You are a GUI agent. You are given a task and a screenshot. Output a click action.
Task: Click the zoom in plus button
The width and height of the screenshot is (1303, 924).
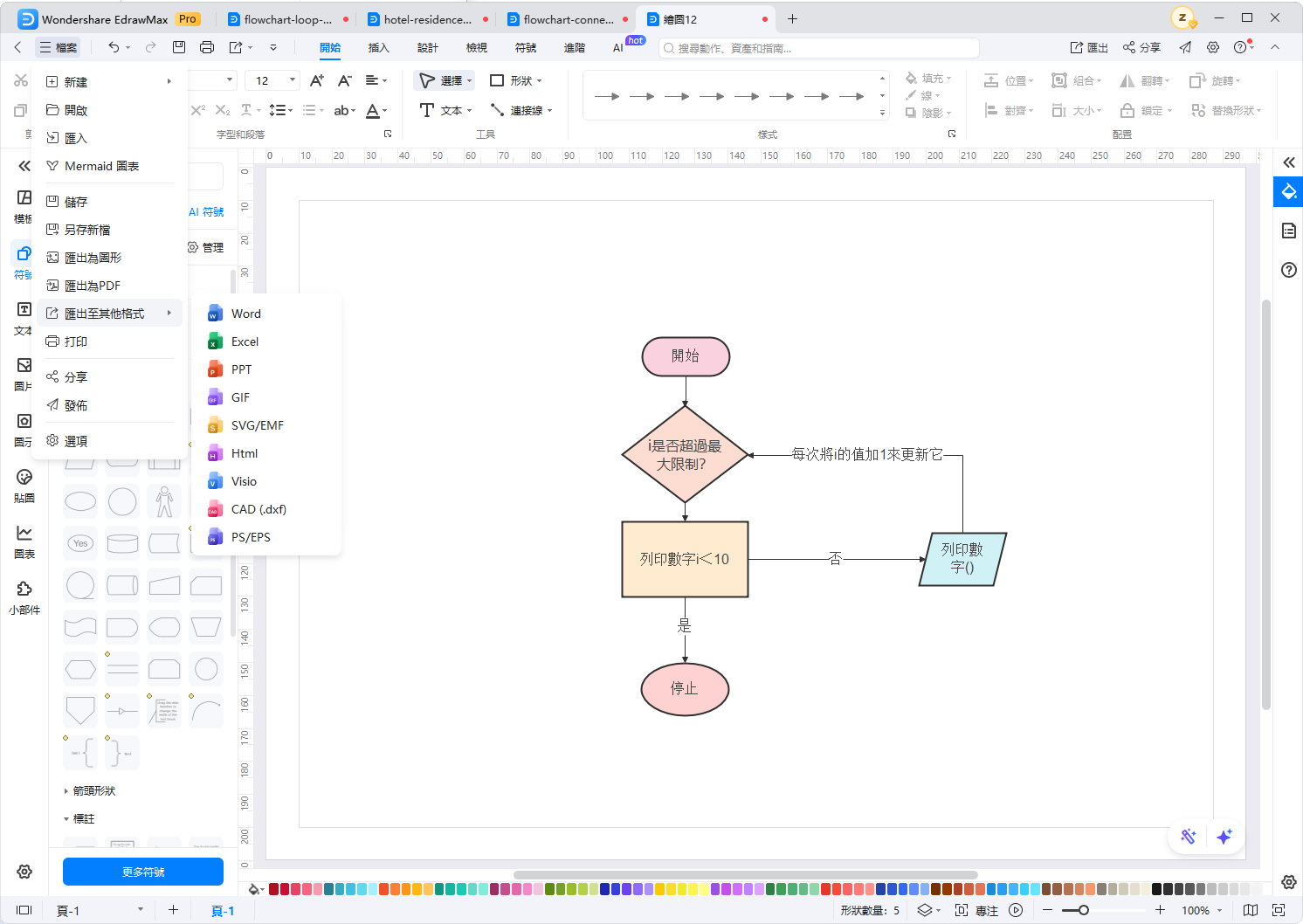(x=1160, y=910)
